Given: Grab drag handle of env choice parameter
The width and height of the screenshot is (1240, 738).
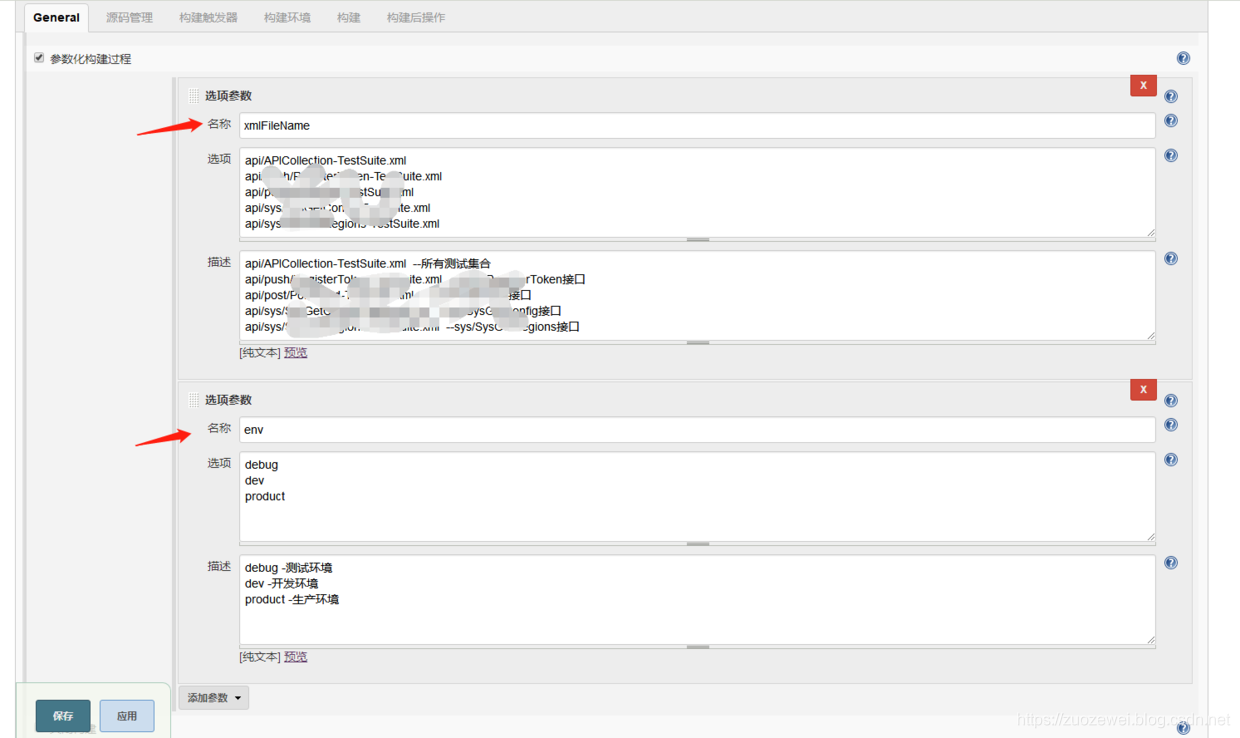Looking at the screenshot, I should point(194,400).
